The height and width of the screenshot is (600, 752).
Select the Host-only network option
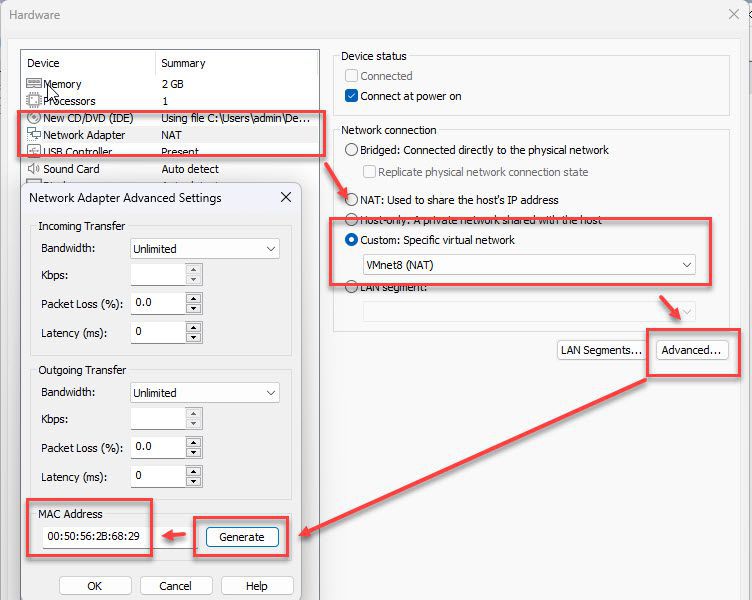(x=352, y=220)
